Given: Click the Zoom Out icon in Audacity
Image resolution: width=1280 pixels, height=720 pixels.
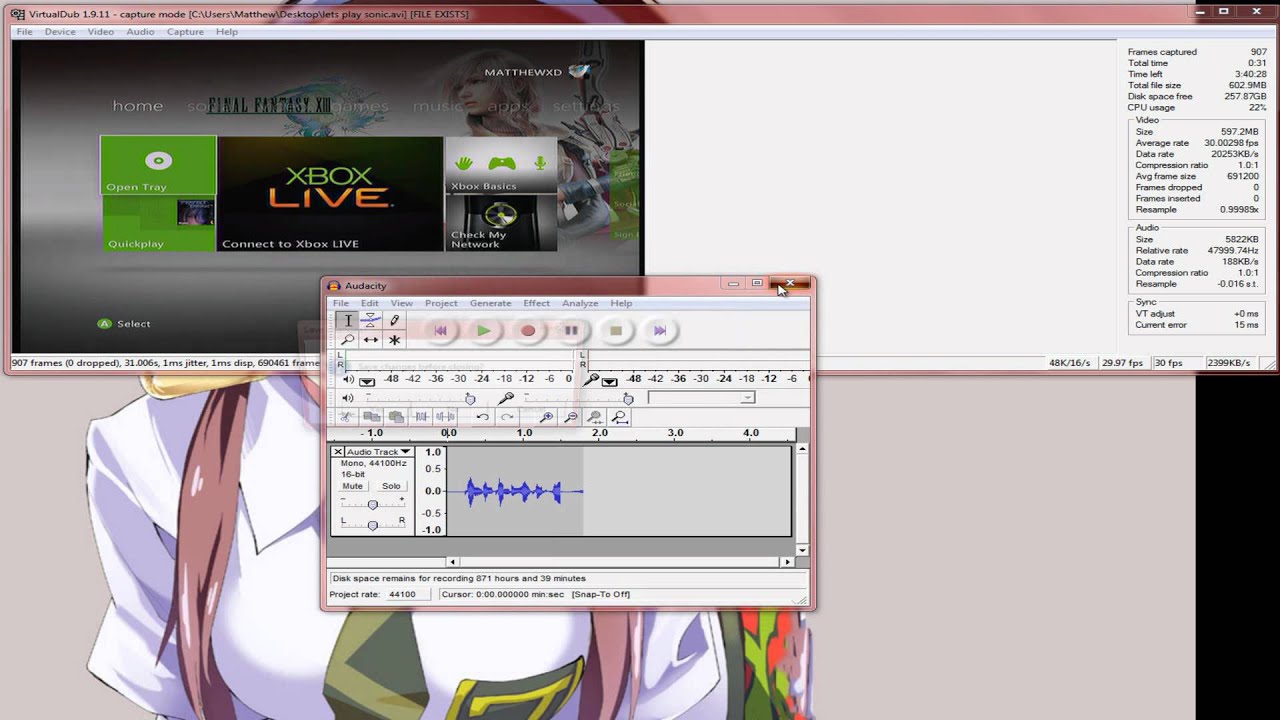Looking at the screenshot, I should click(571, 417).
